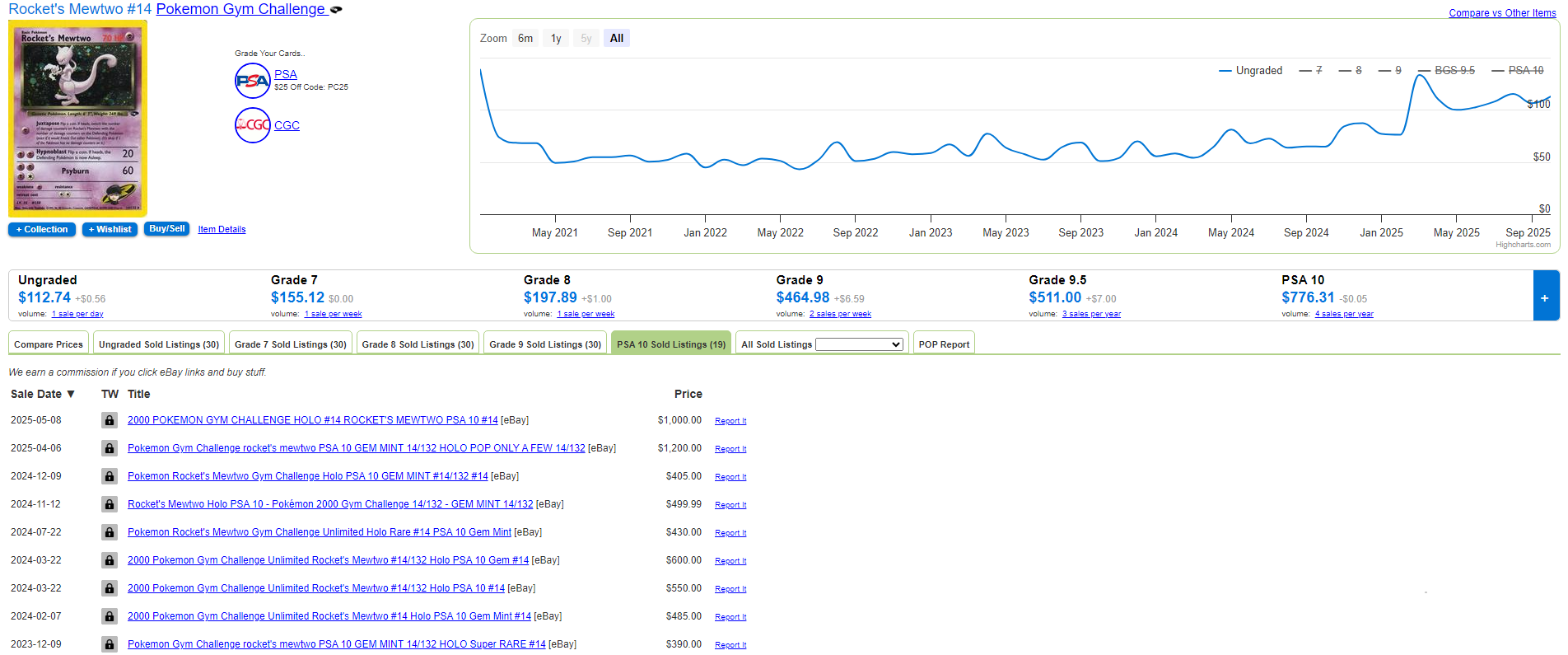This screenshot has height=655, width=1568.
Task: Click PSA 10 volume 4 sales per year
Action: coord(1344,314)
